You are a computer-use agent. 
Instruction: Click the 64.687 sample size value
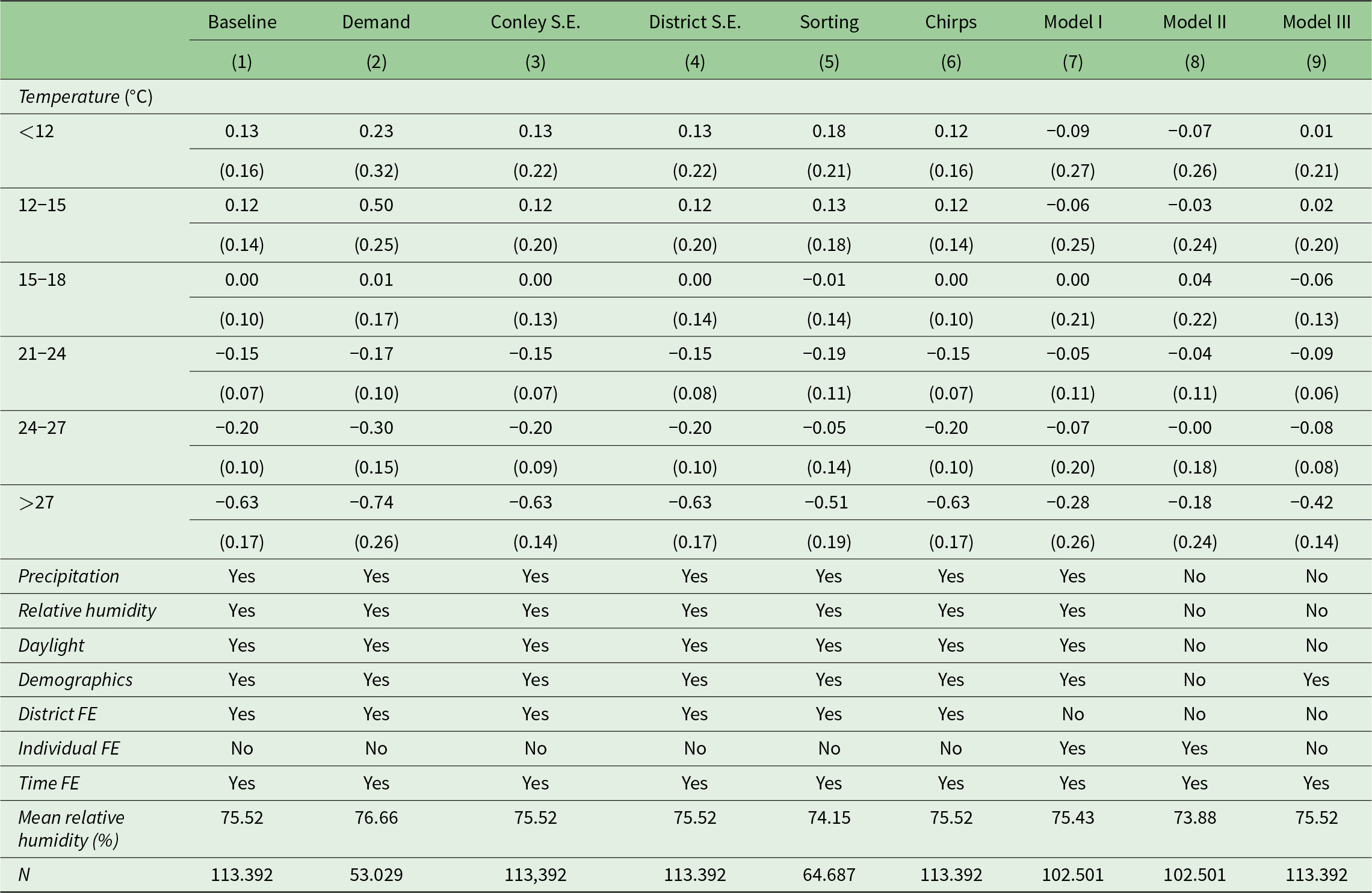click(829, 874)
